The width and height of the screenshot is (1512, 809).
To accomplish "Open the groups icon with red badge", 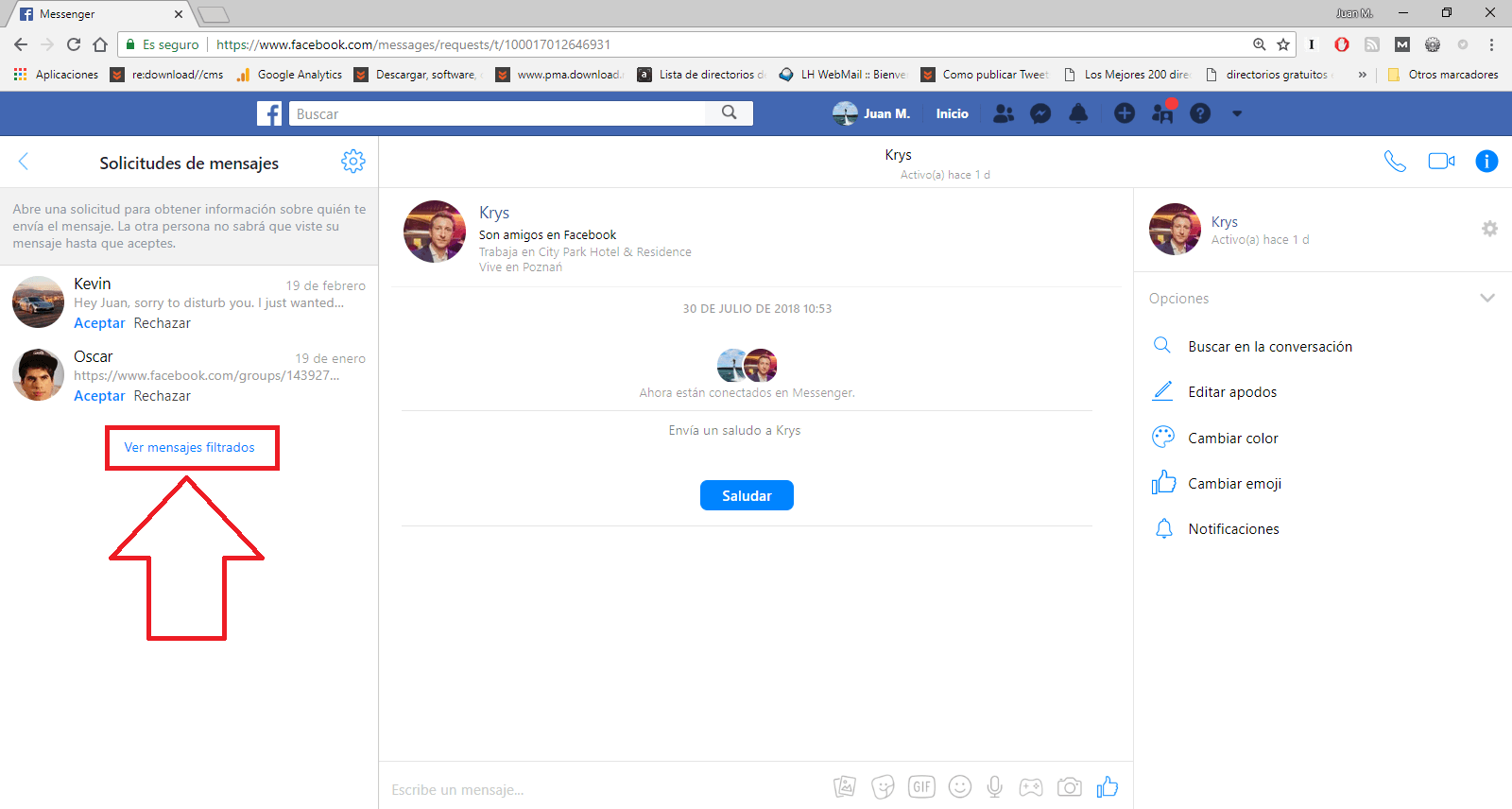I will point(1162,113).
